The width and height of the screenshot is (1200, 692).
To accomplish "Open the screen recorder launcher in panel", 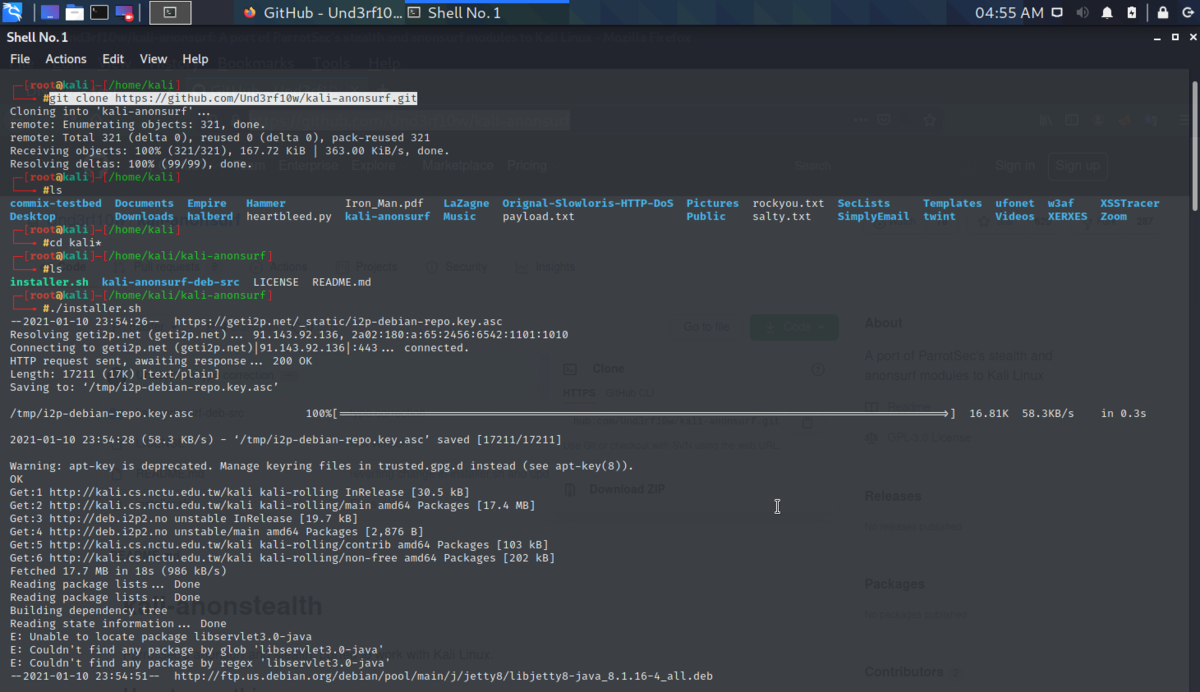I will [x=124, y=13].
